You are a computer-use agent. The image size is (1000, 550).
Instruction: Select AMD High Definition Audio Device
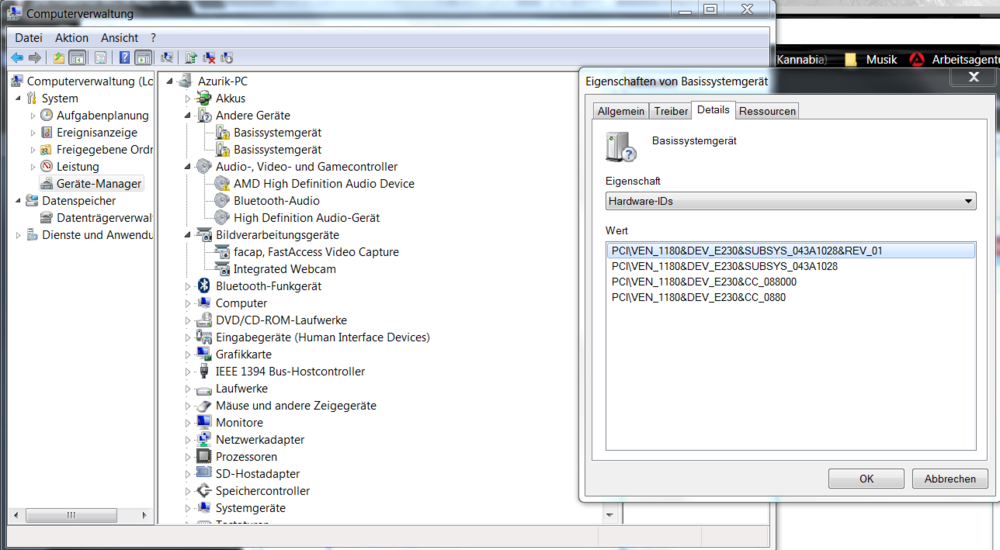click(323, 184)
